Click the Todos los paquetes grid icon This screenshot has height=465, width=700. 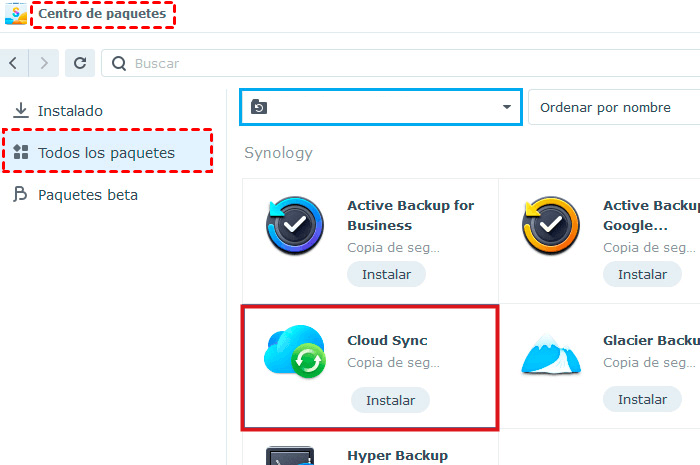[21, 152]
